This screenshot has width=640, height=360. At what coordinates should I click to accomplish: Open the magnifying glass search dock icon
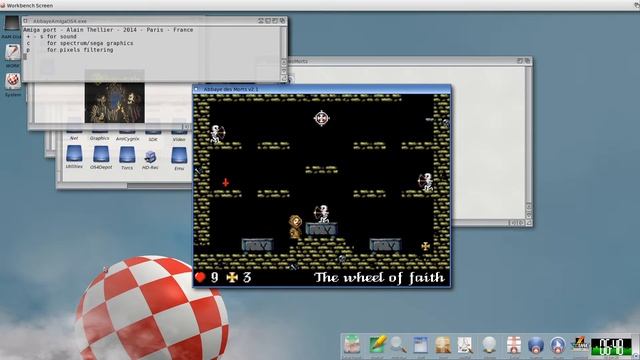coord(398,345)
